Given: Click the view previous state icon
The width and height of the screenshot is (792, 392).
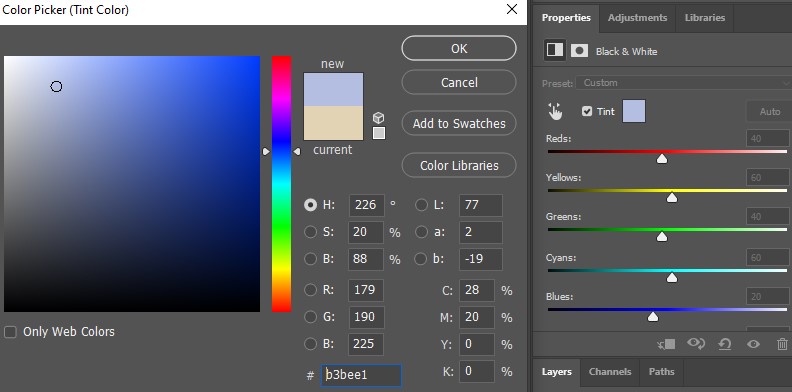Looking at the screenshot, I should tap(696, 344).
